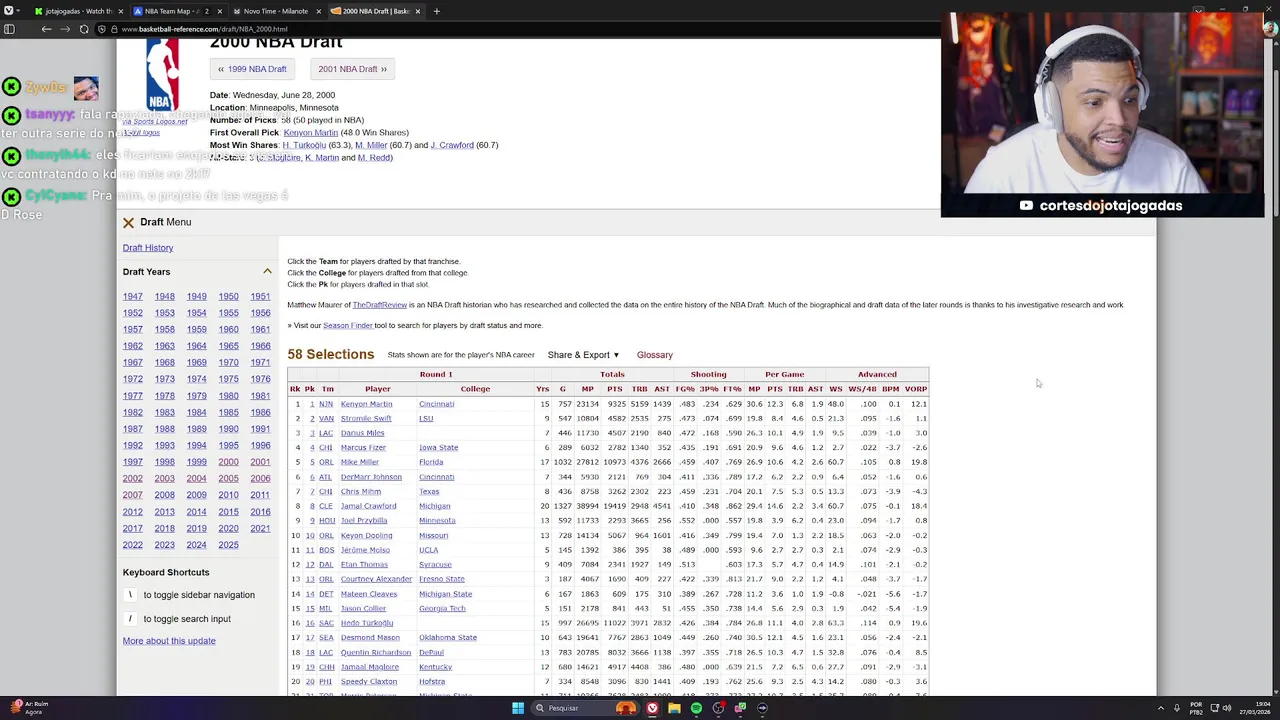Open the taskbar clock and calendar
Viewport: 1280px width, 720px height.
[1256, 708]
